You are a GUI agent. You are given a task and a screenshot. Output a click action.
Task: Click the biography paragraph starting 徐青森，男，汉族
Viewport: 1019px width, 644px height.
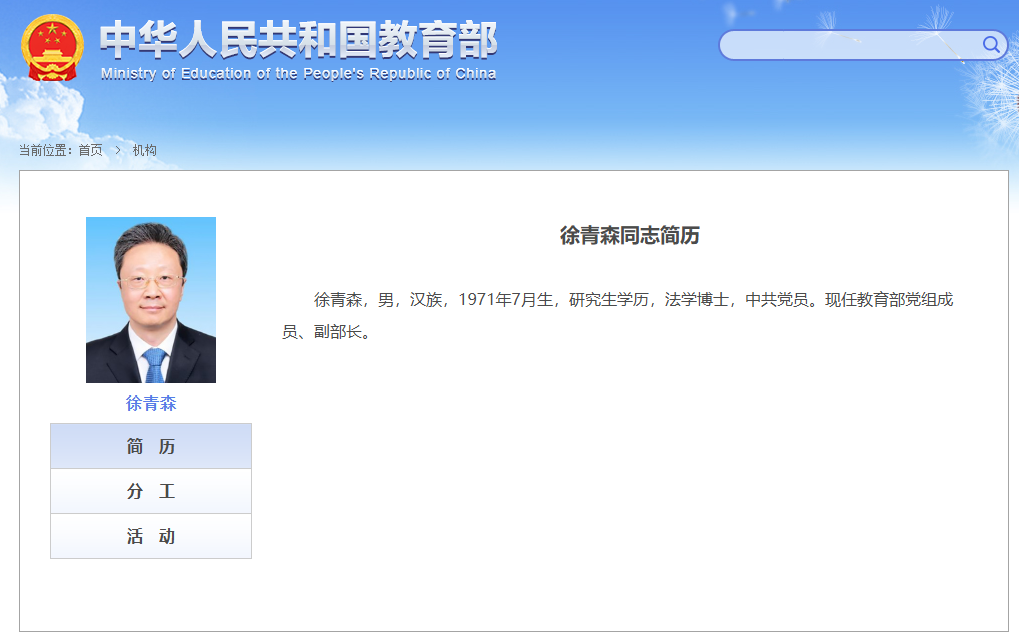point(617,316)
